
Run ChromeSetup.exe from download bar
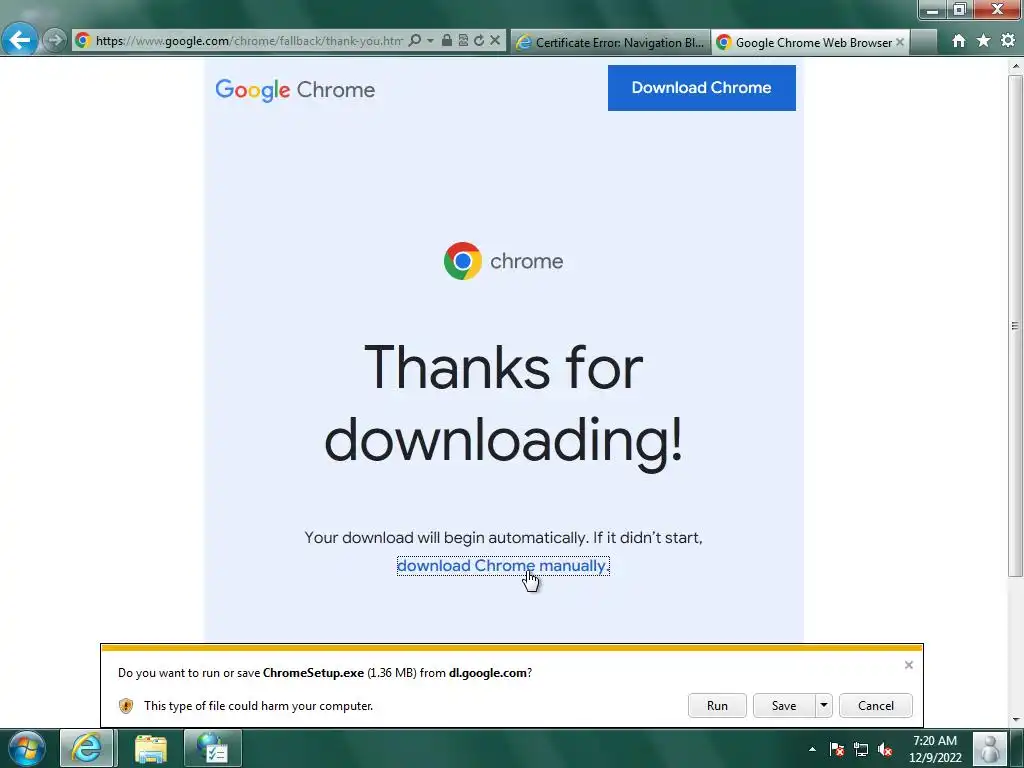[x=717, y=705]
